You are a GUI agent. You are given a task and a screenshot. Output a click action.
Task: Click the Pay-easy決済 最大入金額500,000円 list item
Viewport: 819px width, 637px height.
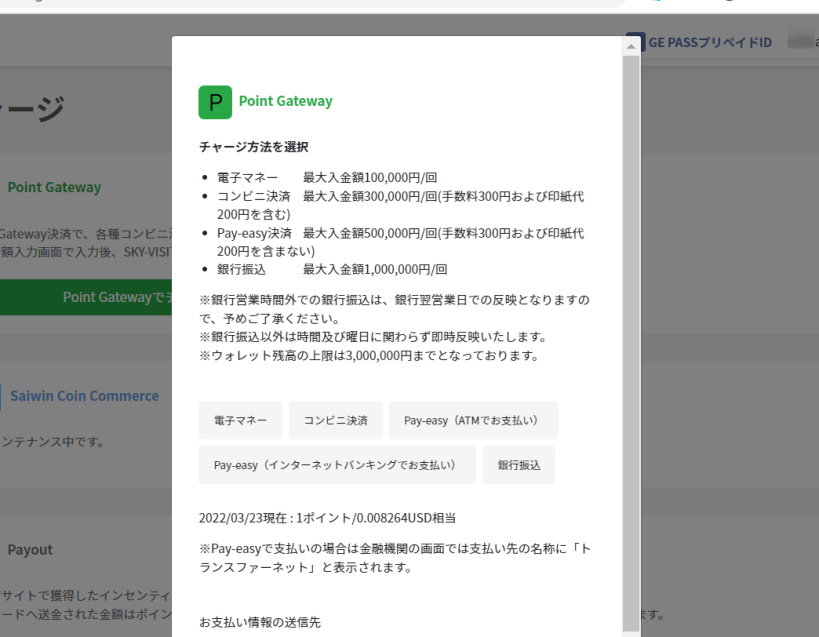coord(401,242)
